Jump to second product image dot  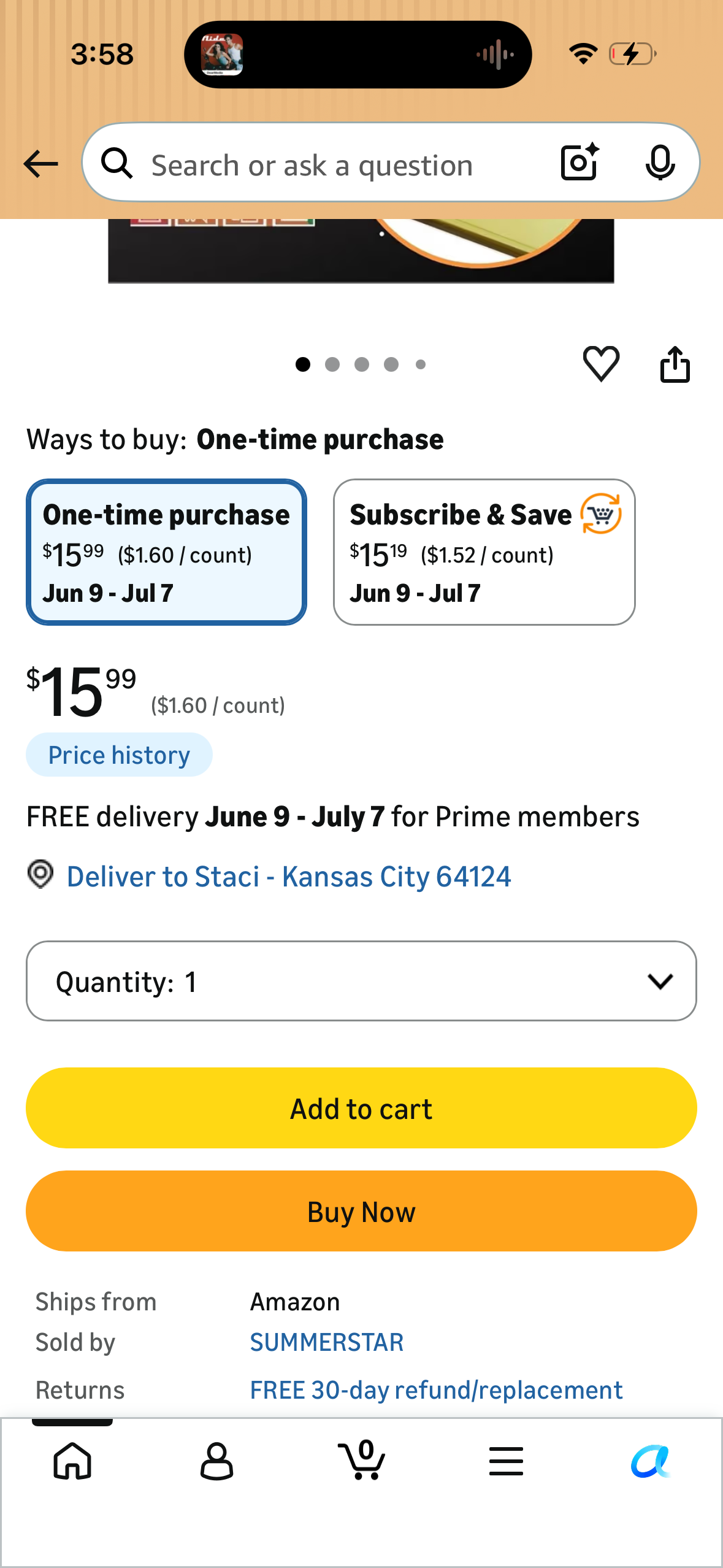point(332,364)
